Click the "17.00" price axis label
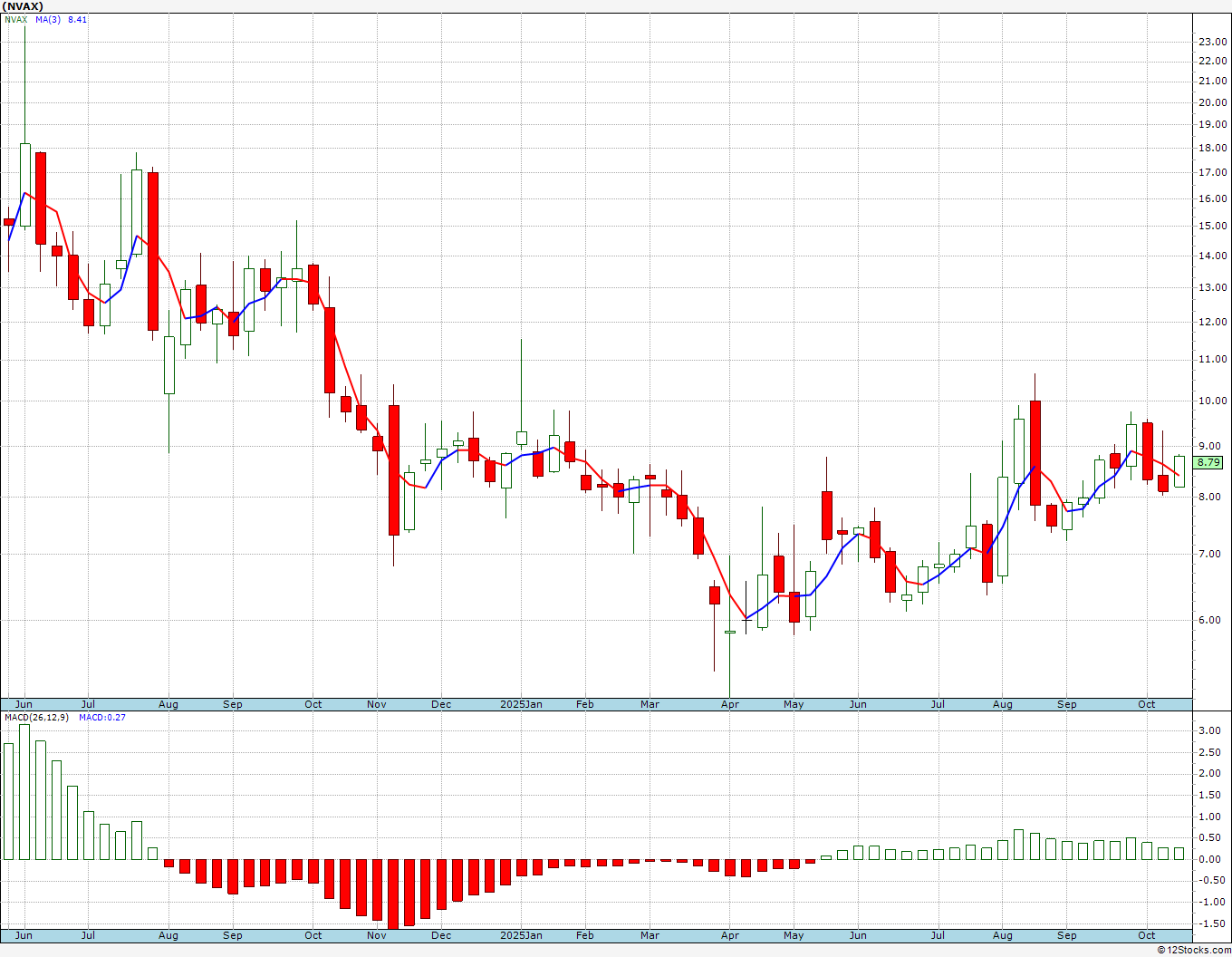The image size is (1232, 957). (1212, 172)
